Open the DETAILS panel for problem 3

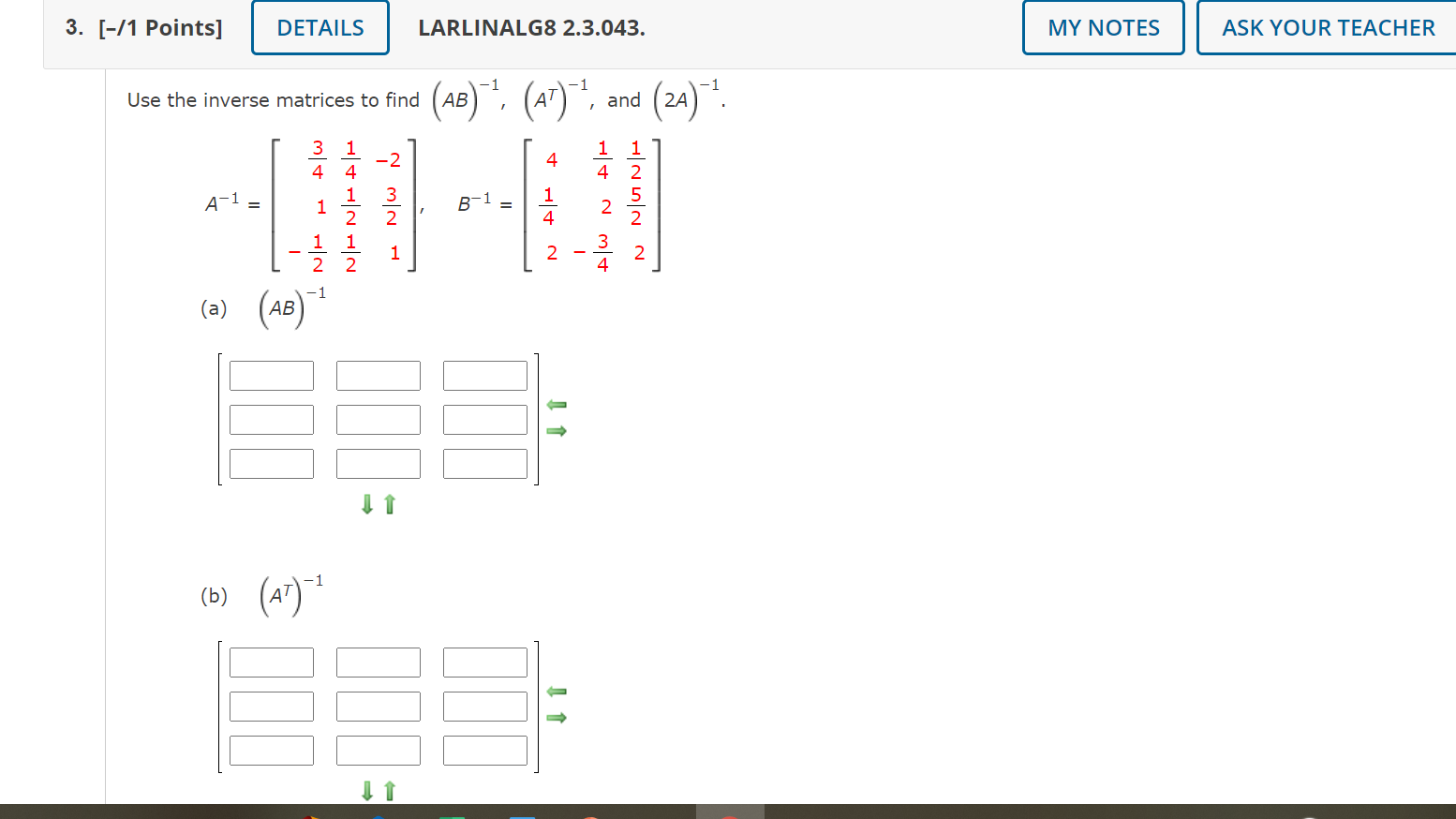coord(319,27)
